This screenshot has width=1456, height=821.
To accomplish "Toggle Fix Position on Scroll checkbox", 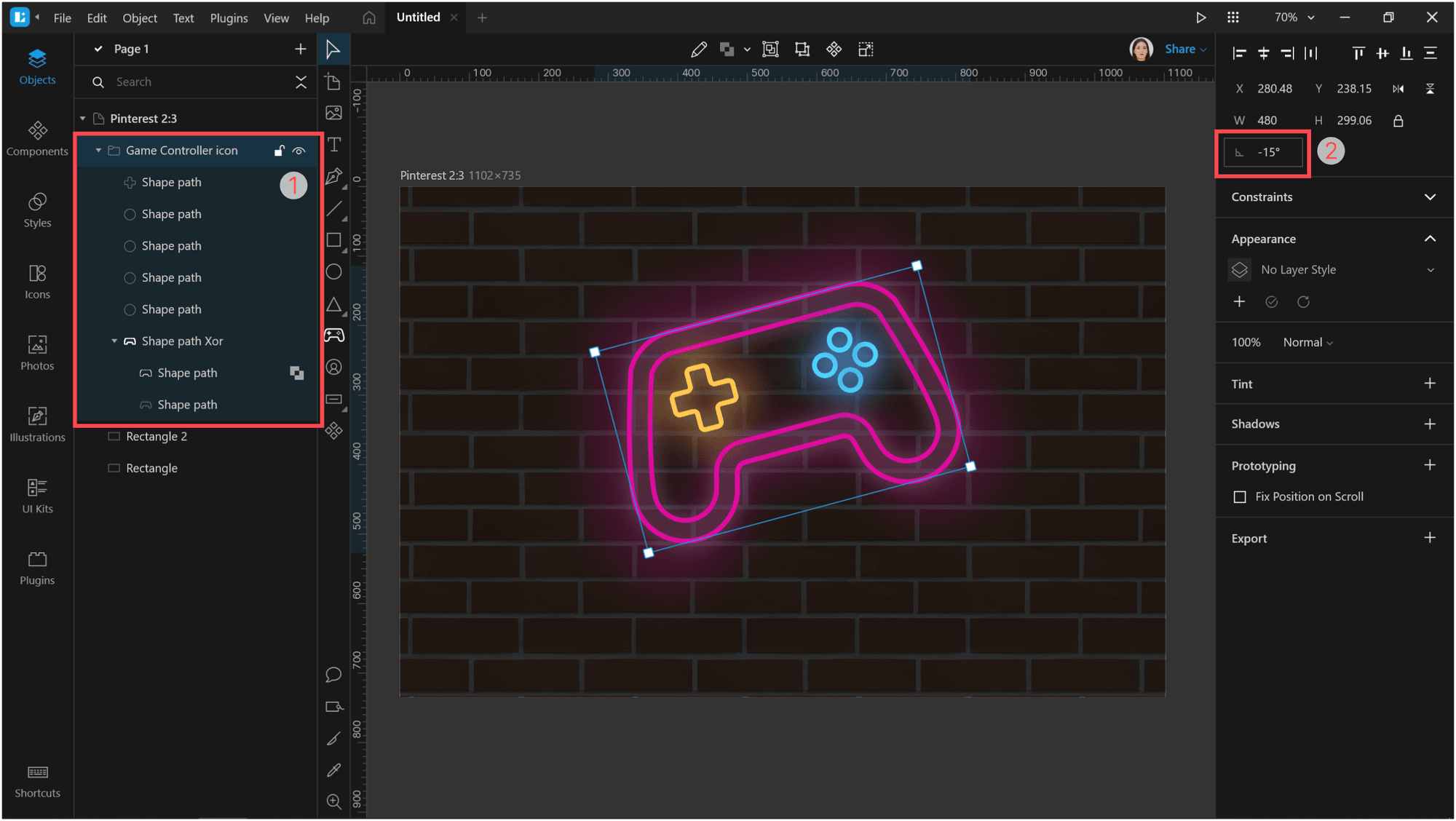I will coord(1240,496).
